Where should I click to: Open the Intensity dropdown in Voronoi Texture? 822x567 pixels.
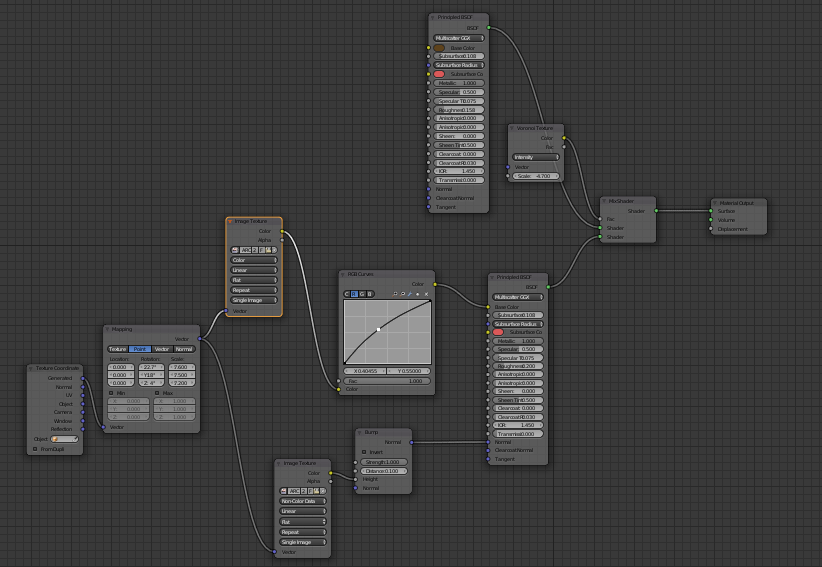[535, 157]
